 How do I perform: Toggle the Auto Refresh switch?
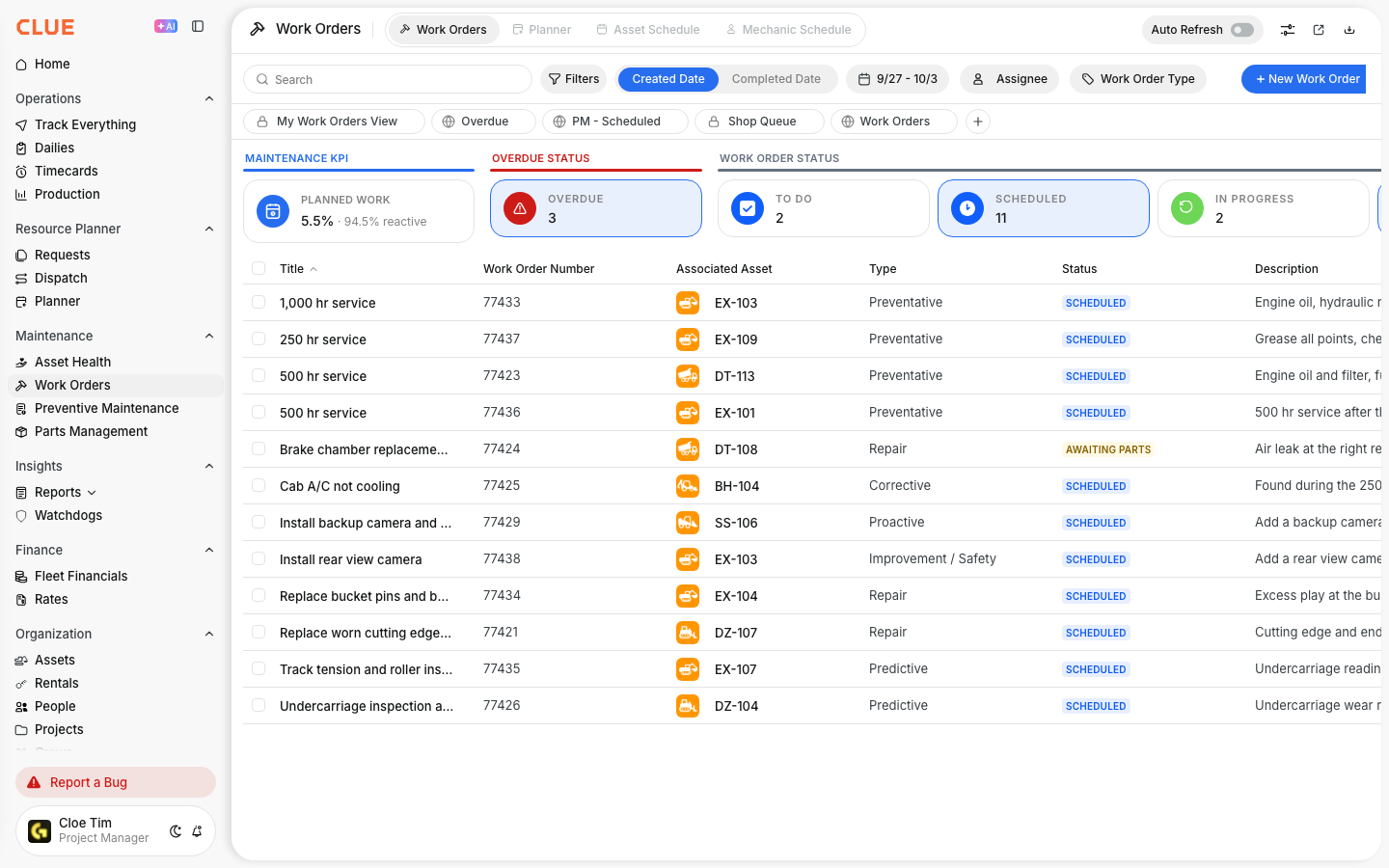pos(1242,30)
